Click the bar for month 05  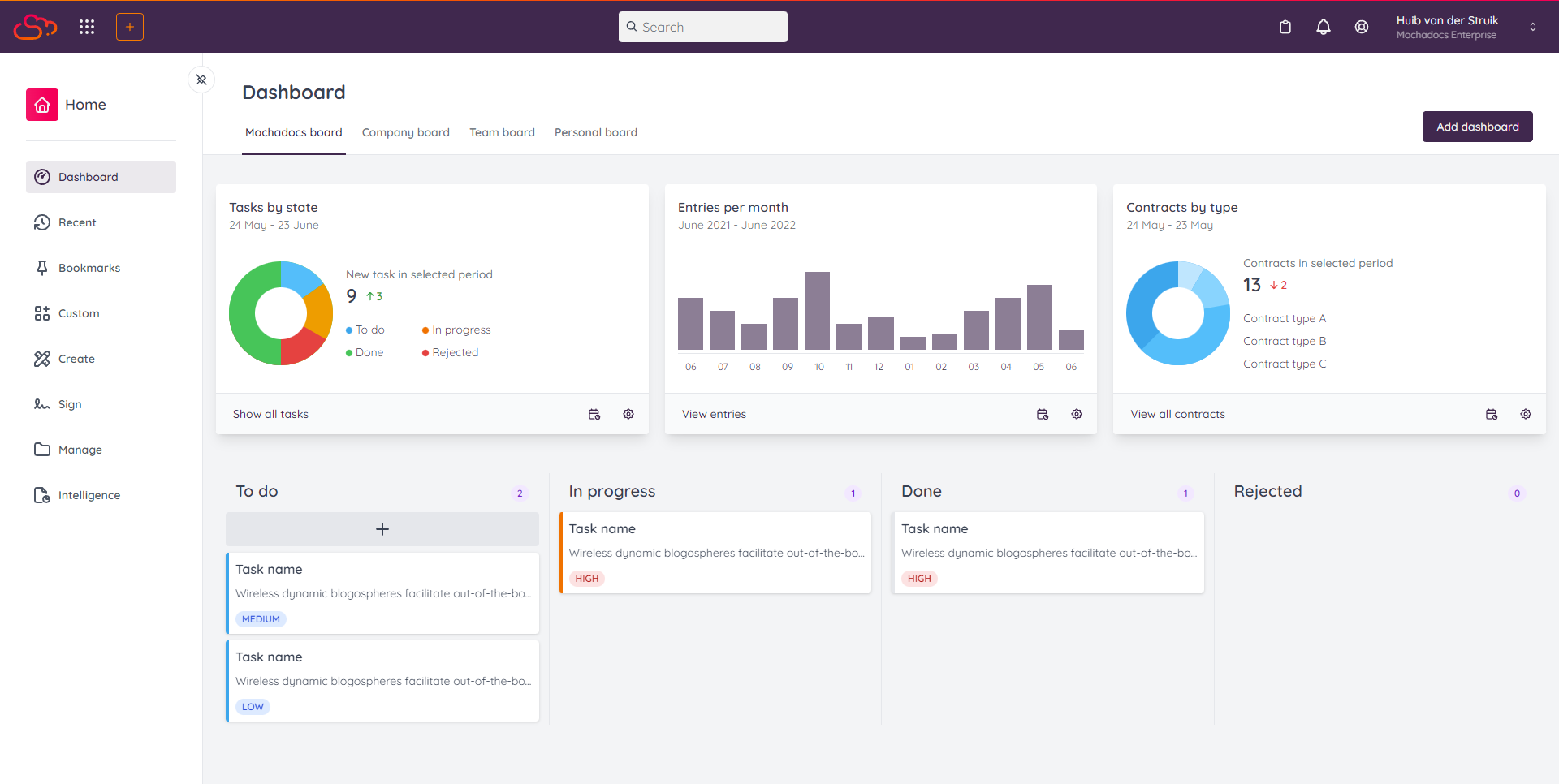click(1039, 317)
